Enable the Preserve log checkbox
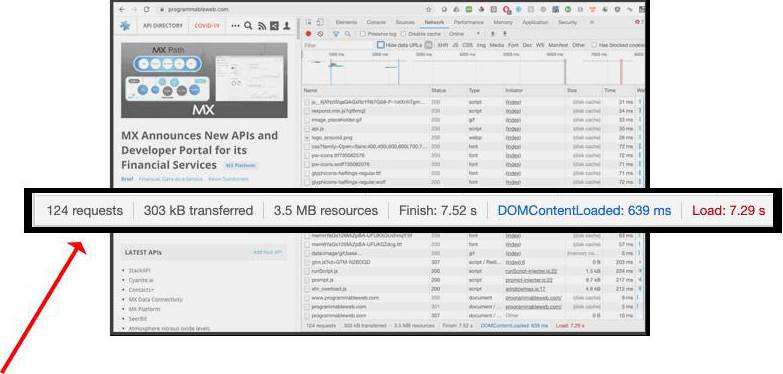Screen dimensions: 783x374 click(x=363, y=34)
